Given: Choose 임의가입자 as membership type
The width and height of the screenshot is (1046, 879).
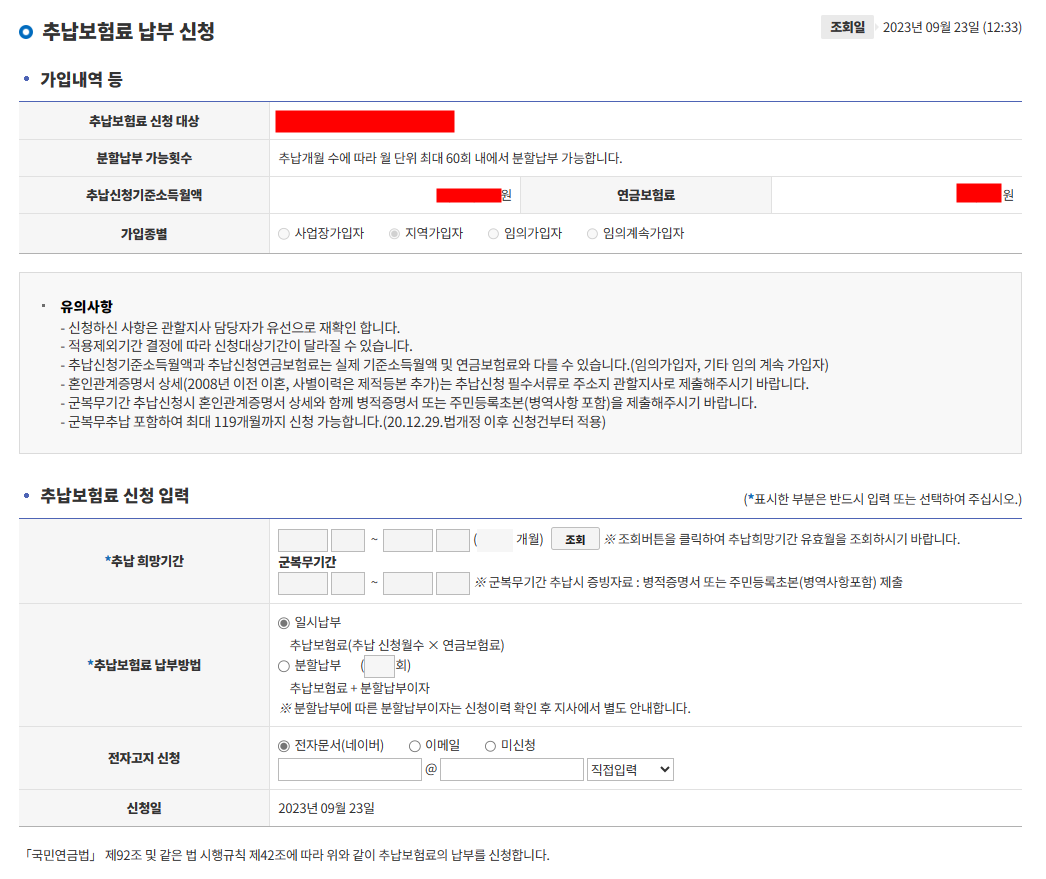Looking at the screenshot, I should point(491,233).
